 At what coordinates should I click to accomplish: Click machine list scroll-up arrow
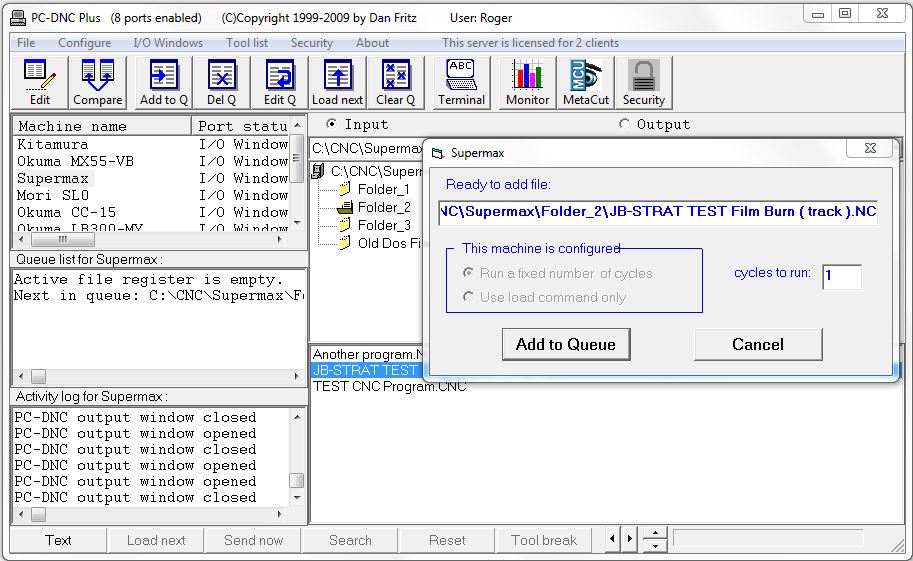point(297,125)
